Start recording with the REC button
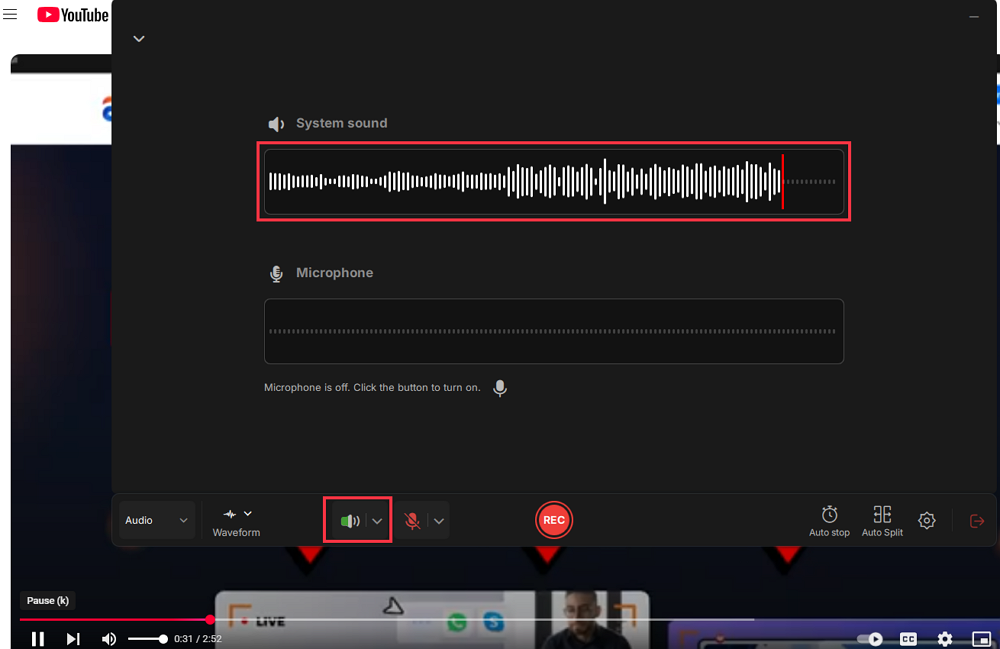 [554, 520]
